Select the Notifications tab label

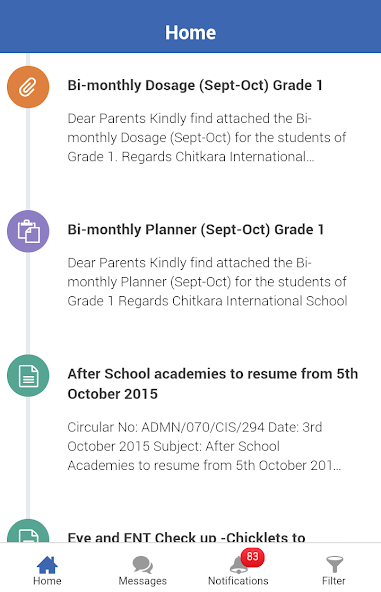pyautogui.click(x=238, y=581)
